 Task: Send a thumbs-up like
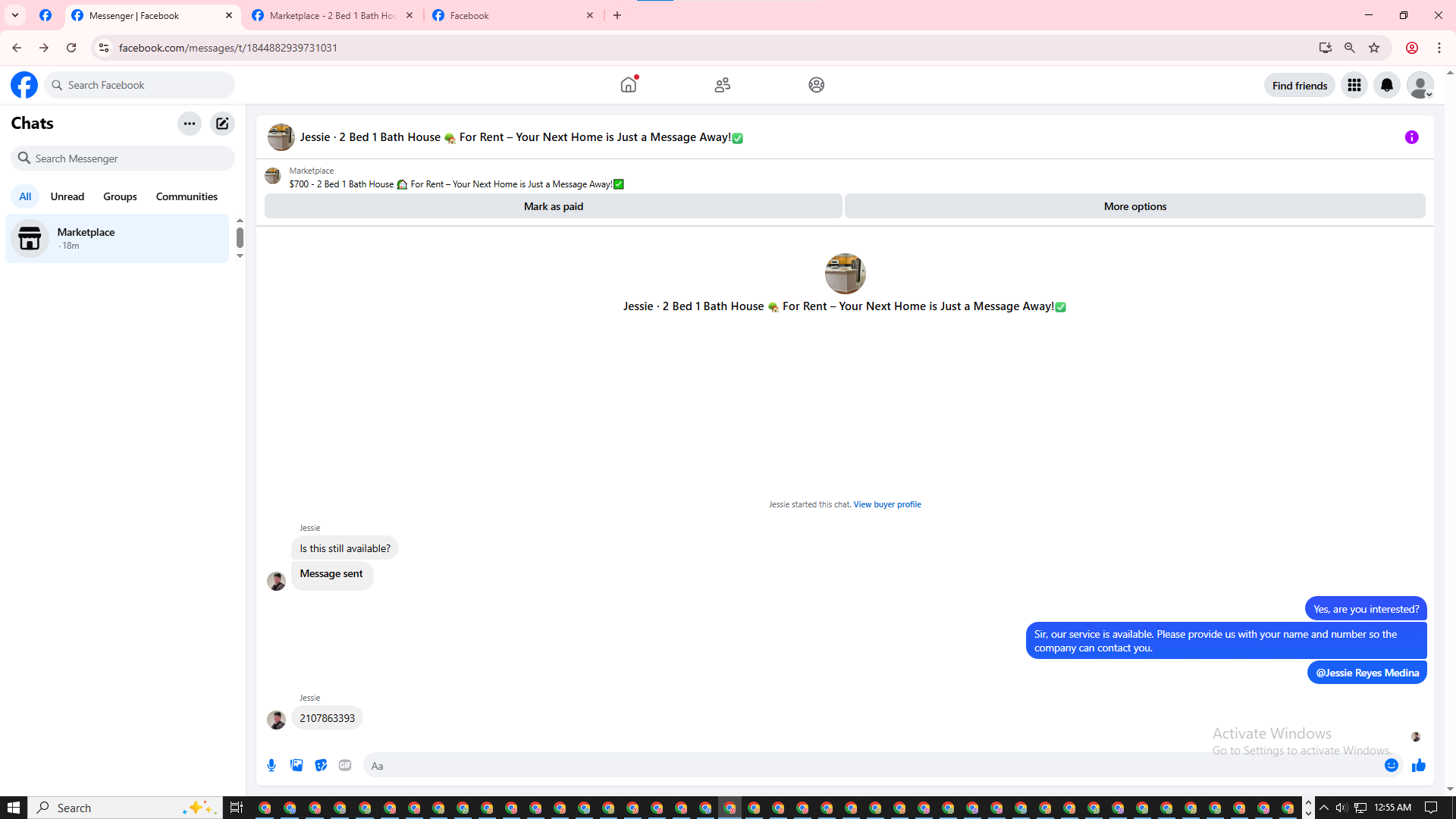click(x=1418, y=765)
